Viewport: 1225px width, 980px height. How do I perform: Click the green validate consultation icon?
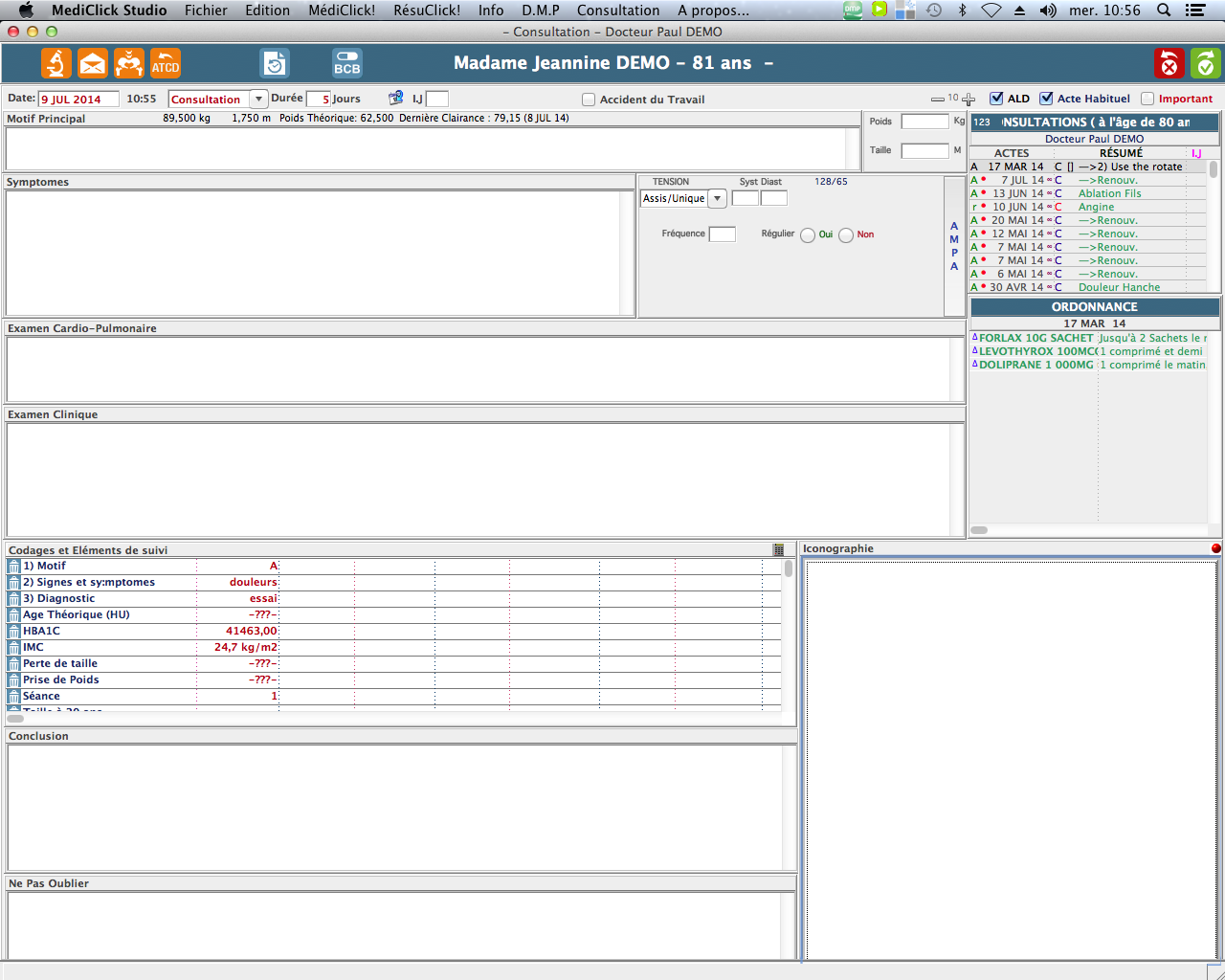point(1205,63)
